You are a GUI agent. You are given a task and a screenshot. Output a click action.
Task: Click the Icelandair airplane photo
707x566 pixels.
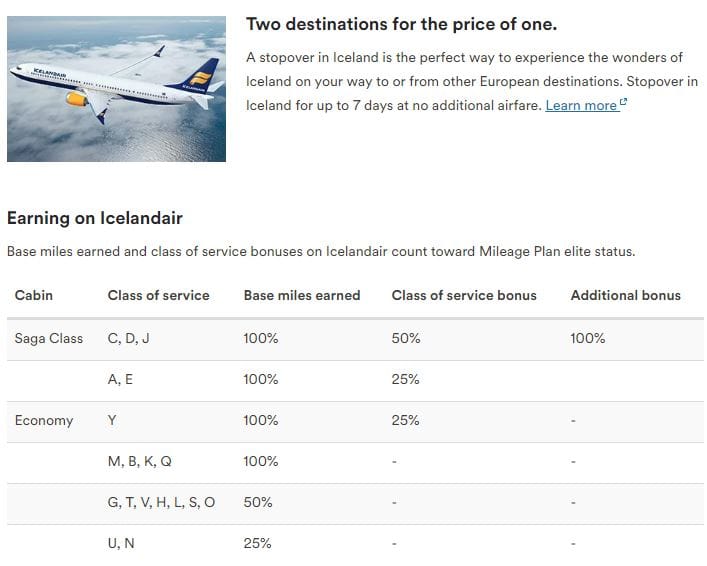(x=116, y=88)
